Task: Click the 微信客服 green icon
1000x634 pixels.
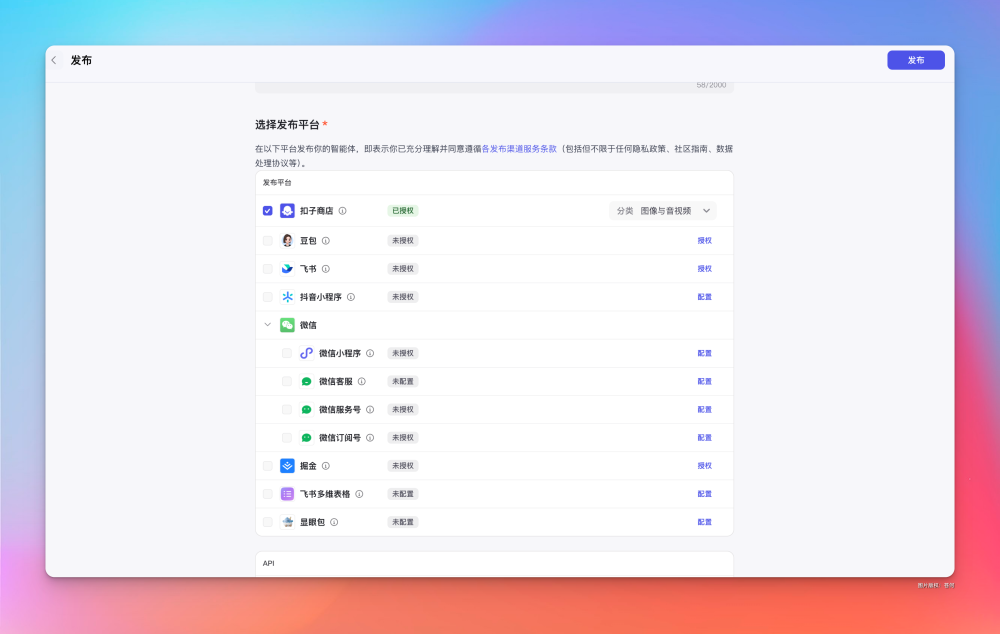Action: pos(306,381)
